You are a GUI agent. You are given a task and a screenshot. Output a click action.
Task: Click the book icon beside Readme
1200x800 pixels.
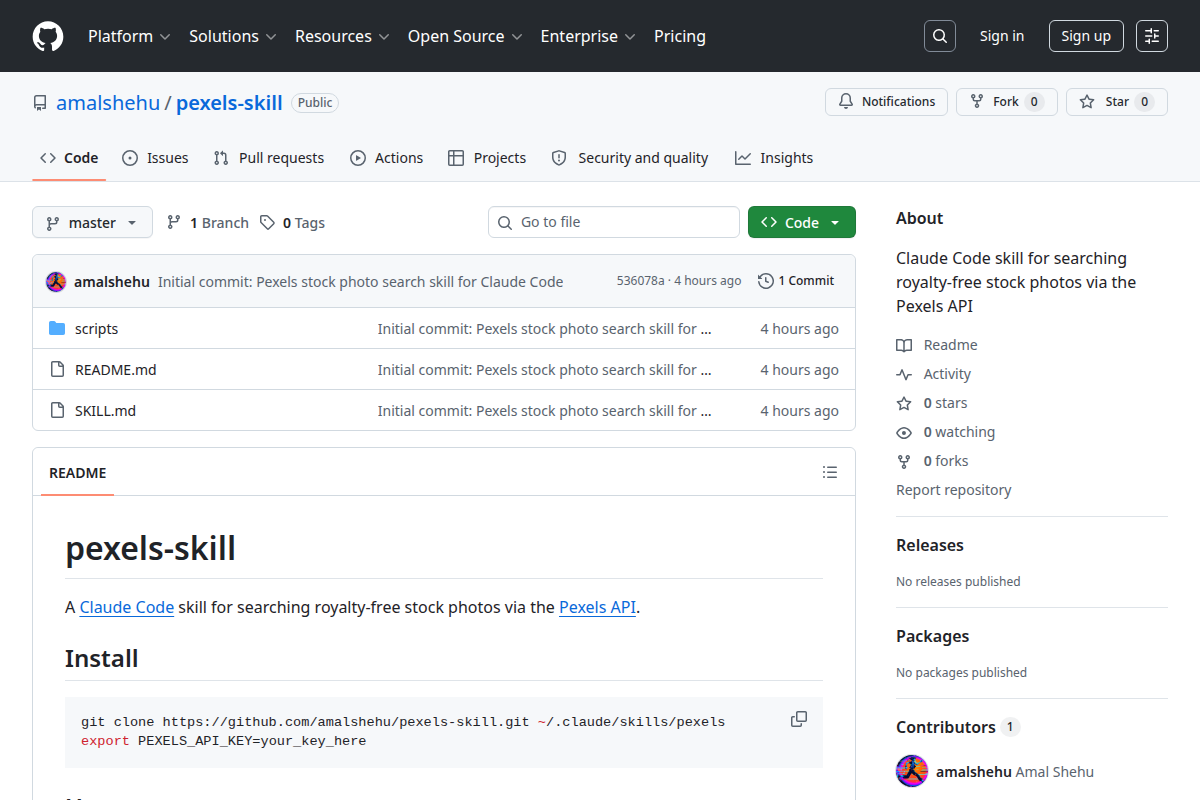904,345
